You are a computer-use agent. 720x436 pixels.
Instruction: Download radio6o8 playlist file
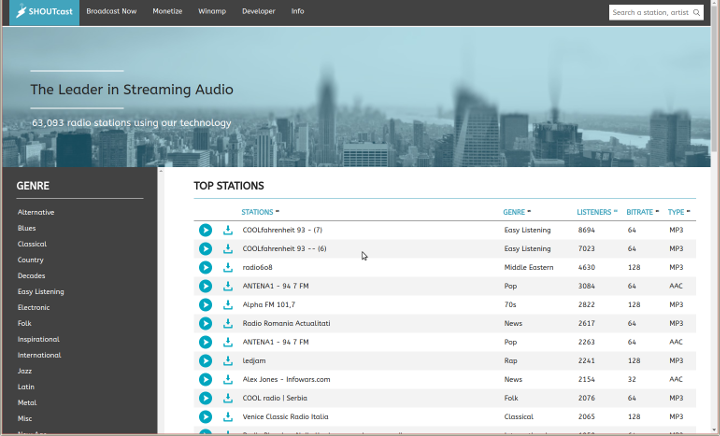(228, 268)
